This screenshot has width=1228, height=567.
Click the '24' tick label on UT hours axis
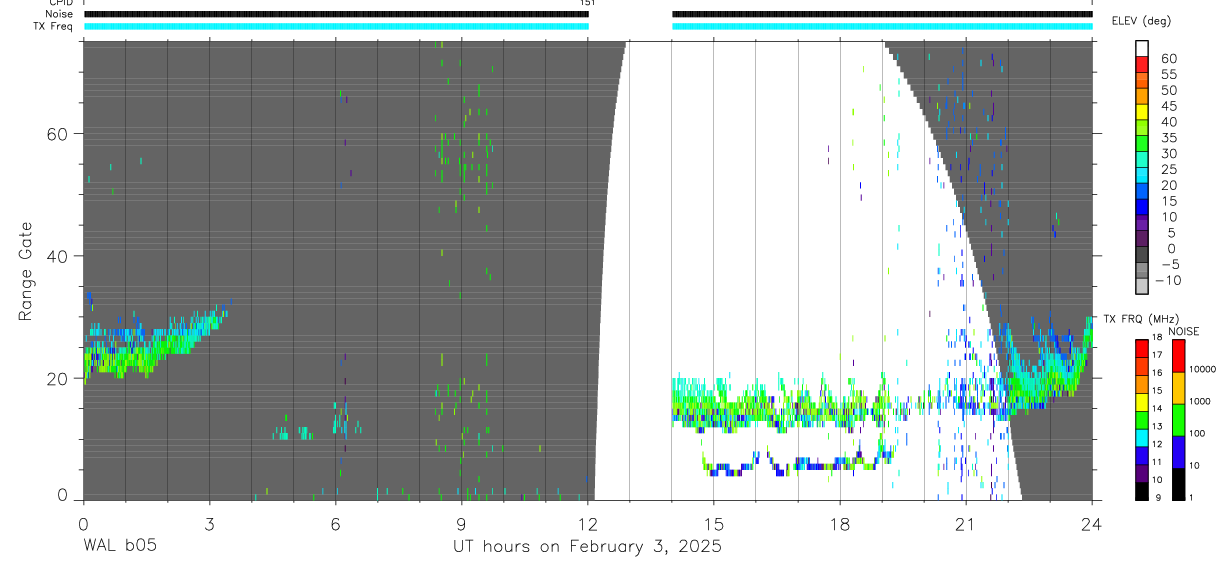(1092, 523)
